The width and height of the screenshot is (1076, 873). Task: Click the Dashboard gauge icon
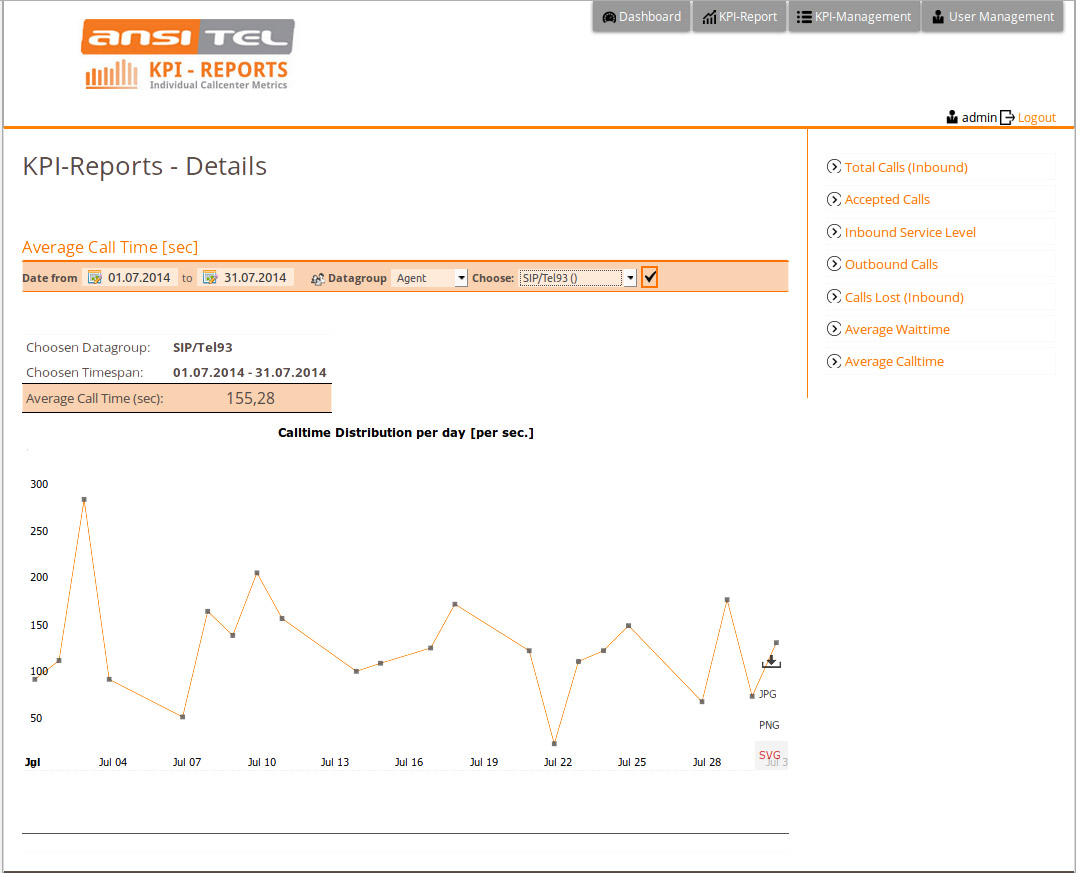[609, 17]
